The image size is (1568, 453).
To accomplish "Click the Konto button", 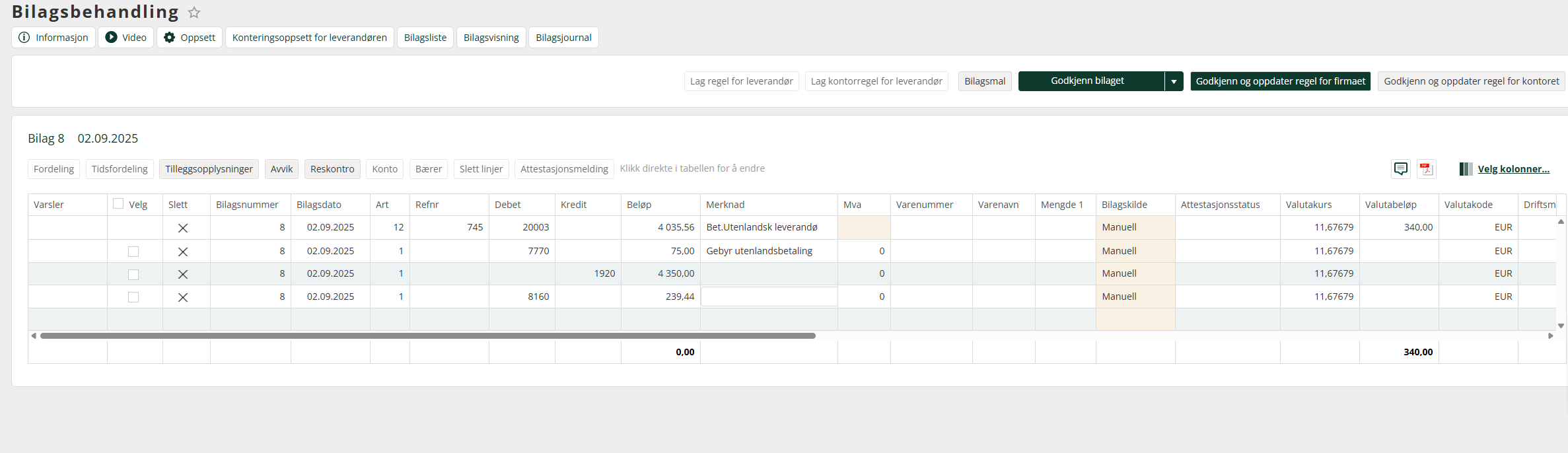I will tap(385, 169).
